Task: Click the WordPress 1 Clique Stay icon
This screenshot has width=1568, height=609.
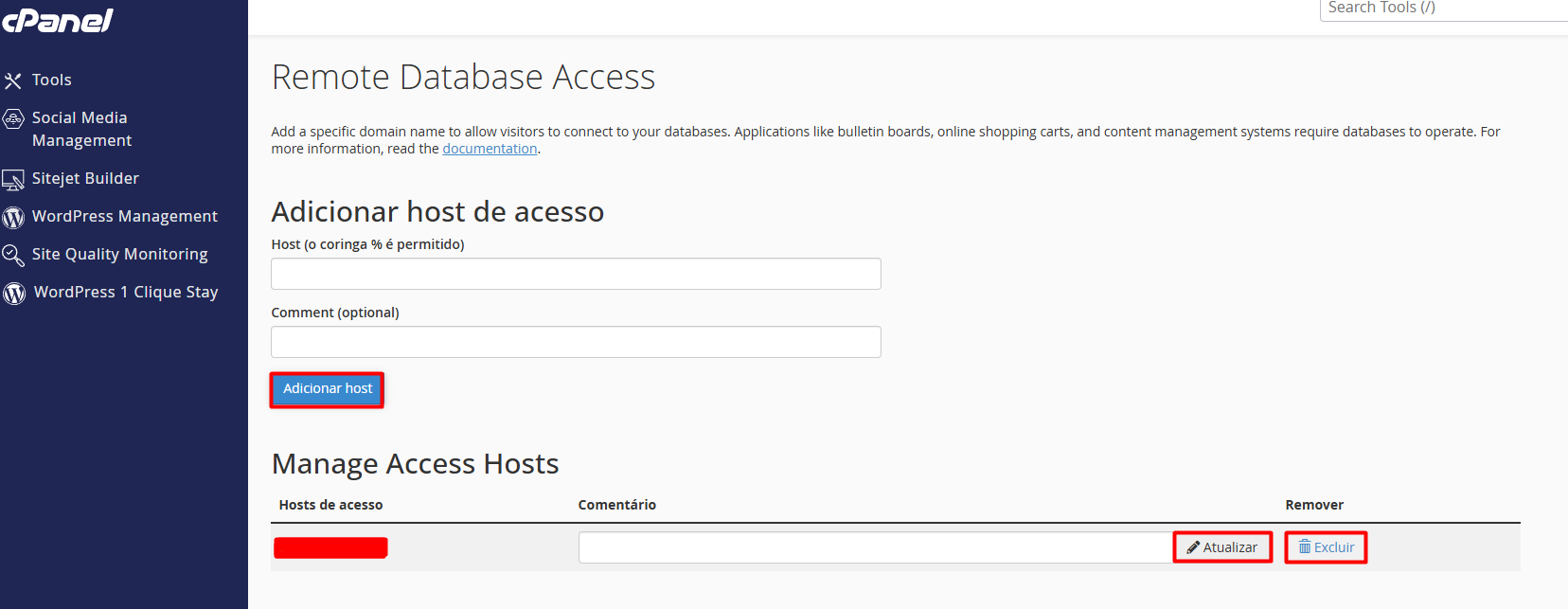Action: (13, 293)
